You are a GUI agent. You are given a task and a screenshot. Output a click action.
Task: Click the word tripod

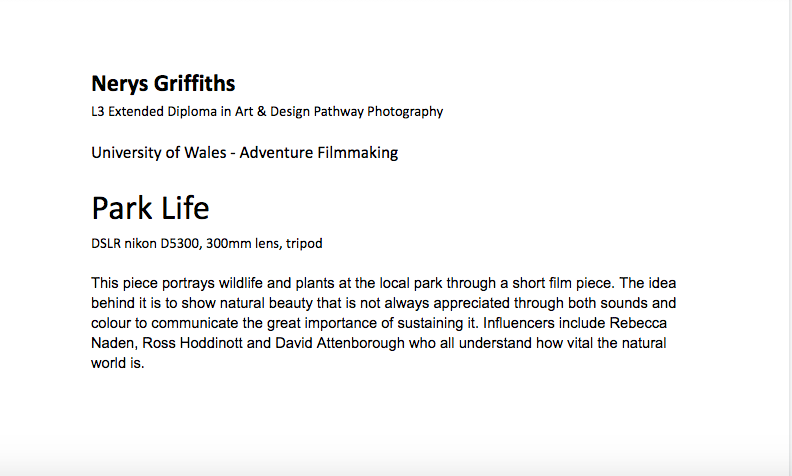[304, 244]
